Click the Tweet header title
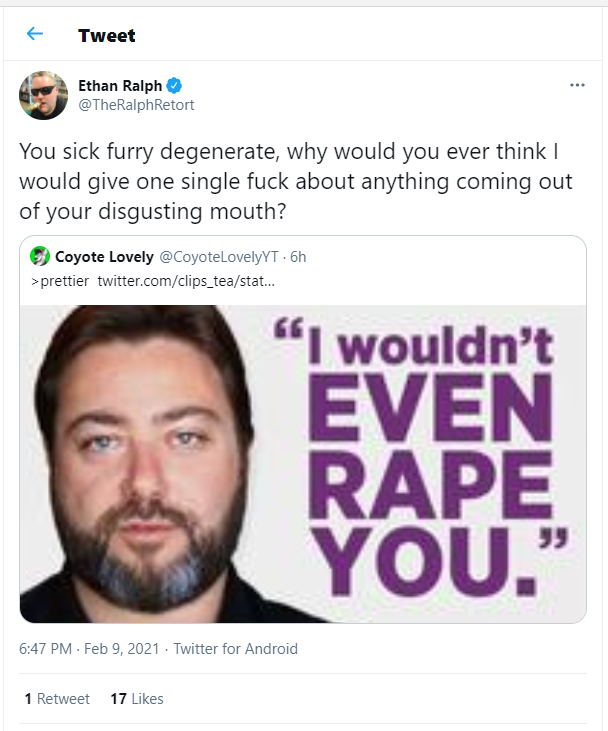Screen dimensions: 608x731 tap(107, 35)
